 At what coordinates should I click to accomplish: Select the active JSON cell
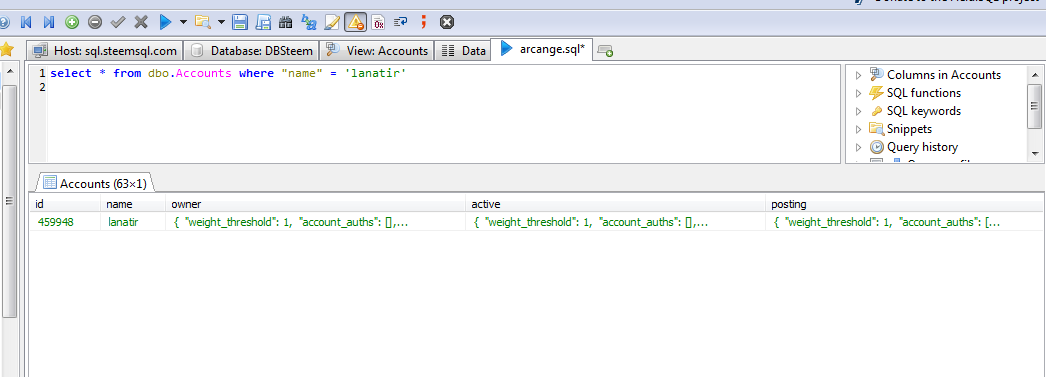(x=615, y=222)
